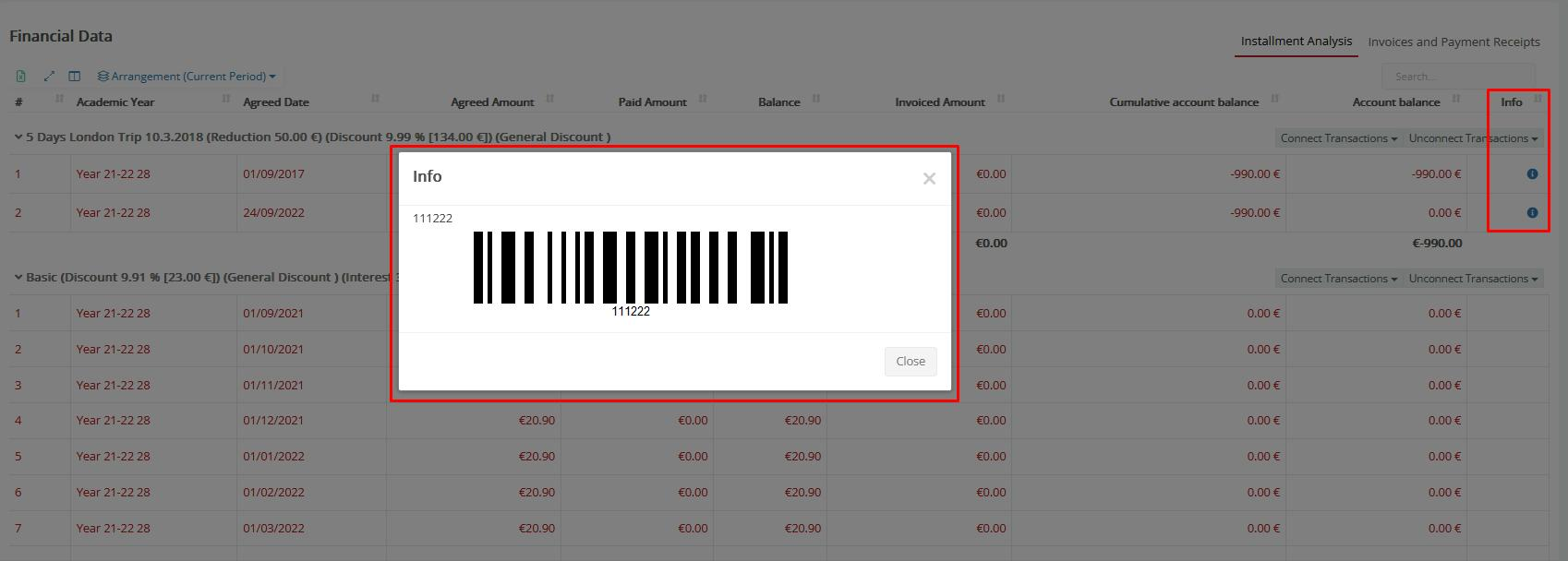1568x561 pixels.
Task: Click the Financial Data heading
Action: (61, 36)
